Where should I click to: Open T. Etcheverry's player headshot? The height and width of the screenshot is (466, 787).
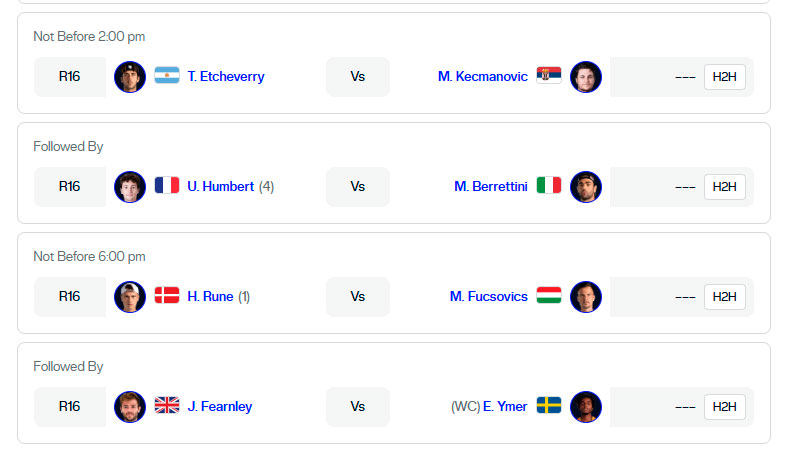point(130,76)
